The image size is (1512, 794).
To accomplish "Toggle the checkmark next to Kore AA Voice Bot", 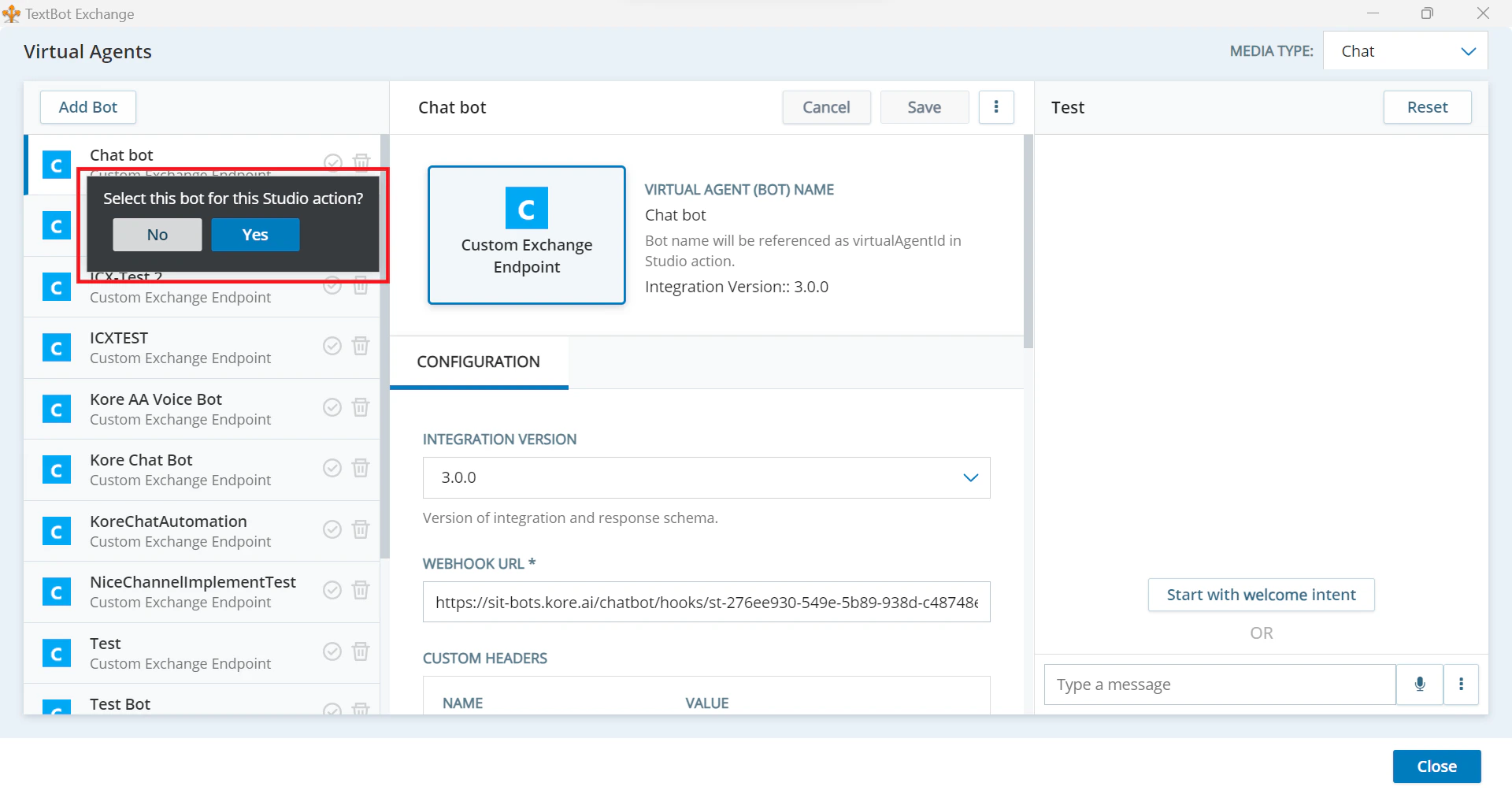I will [x=332, y=407].
